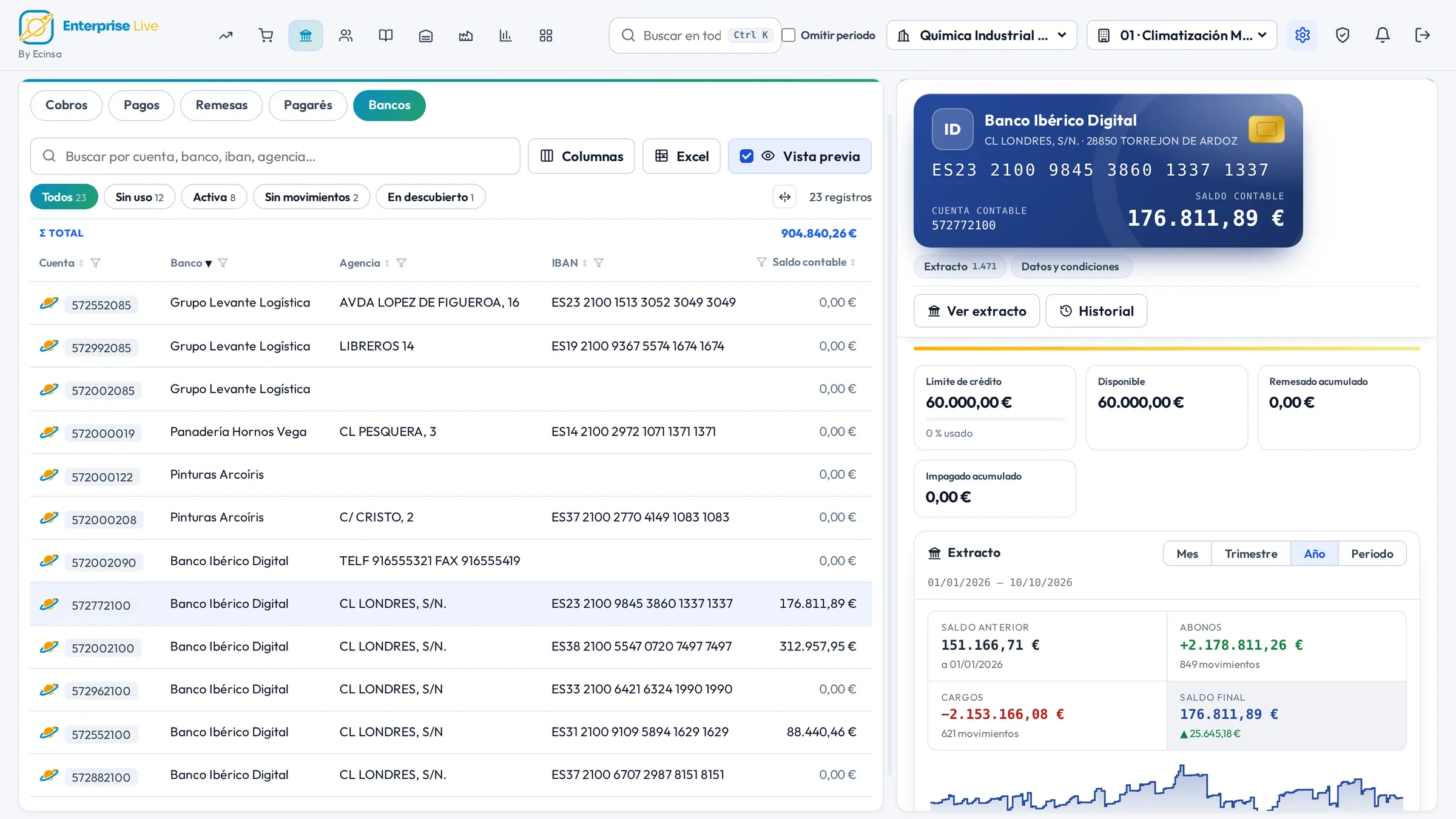Open the Química Industrial company dropdown
The image size is (1456, 819).
[982, 35]
